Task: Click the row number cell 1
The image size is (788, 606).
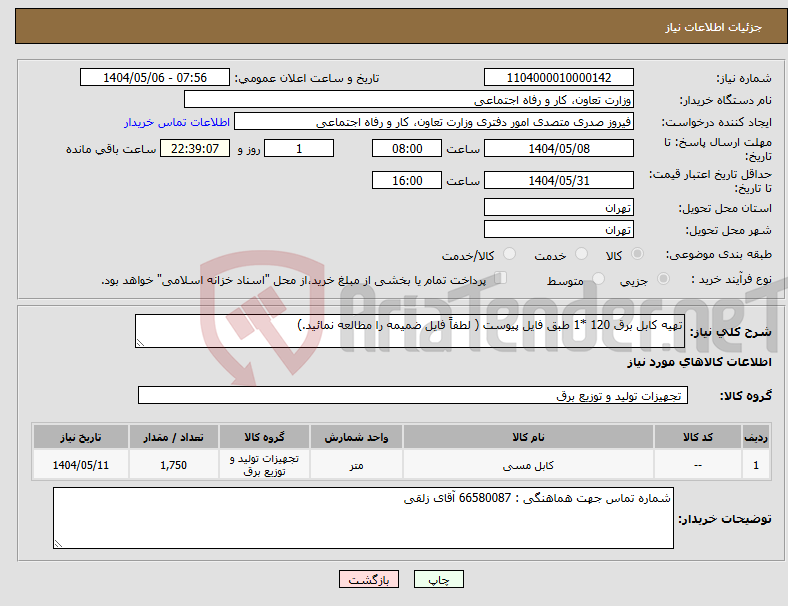Action: point(756,465)
